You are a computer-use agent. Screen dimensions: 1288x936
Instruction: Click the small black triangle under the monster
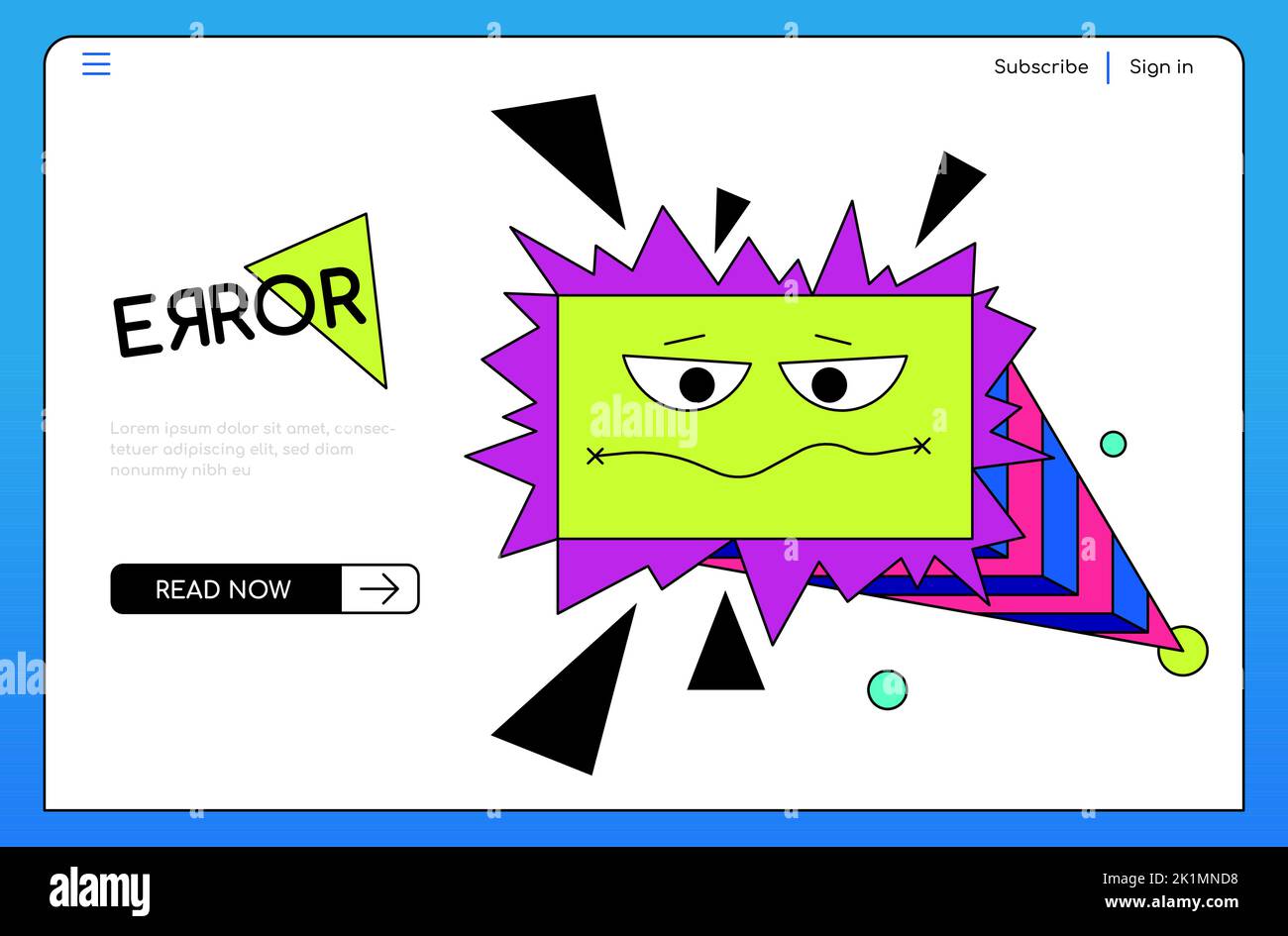(725, 644)
